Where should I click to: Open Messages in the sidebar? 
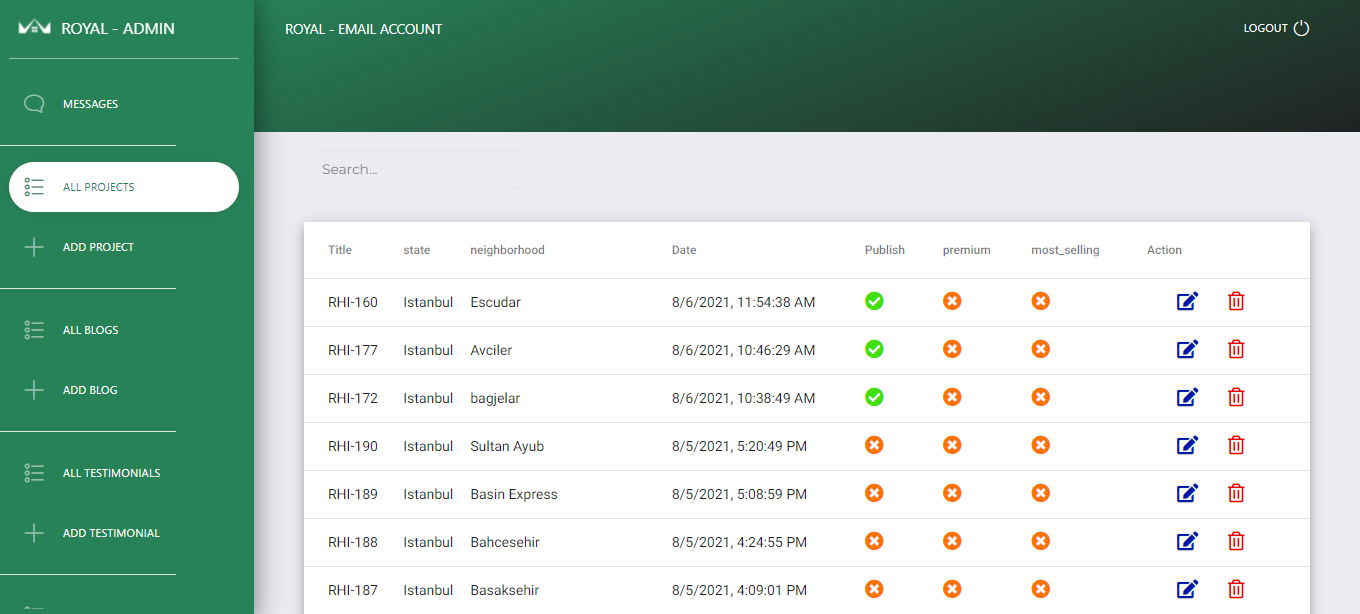[x=90, y=104]
